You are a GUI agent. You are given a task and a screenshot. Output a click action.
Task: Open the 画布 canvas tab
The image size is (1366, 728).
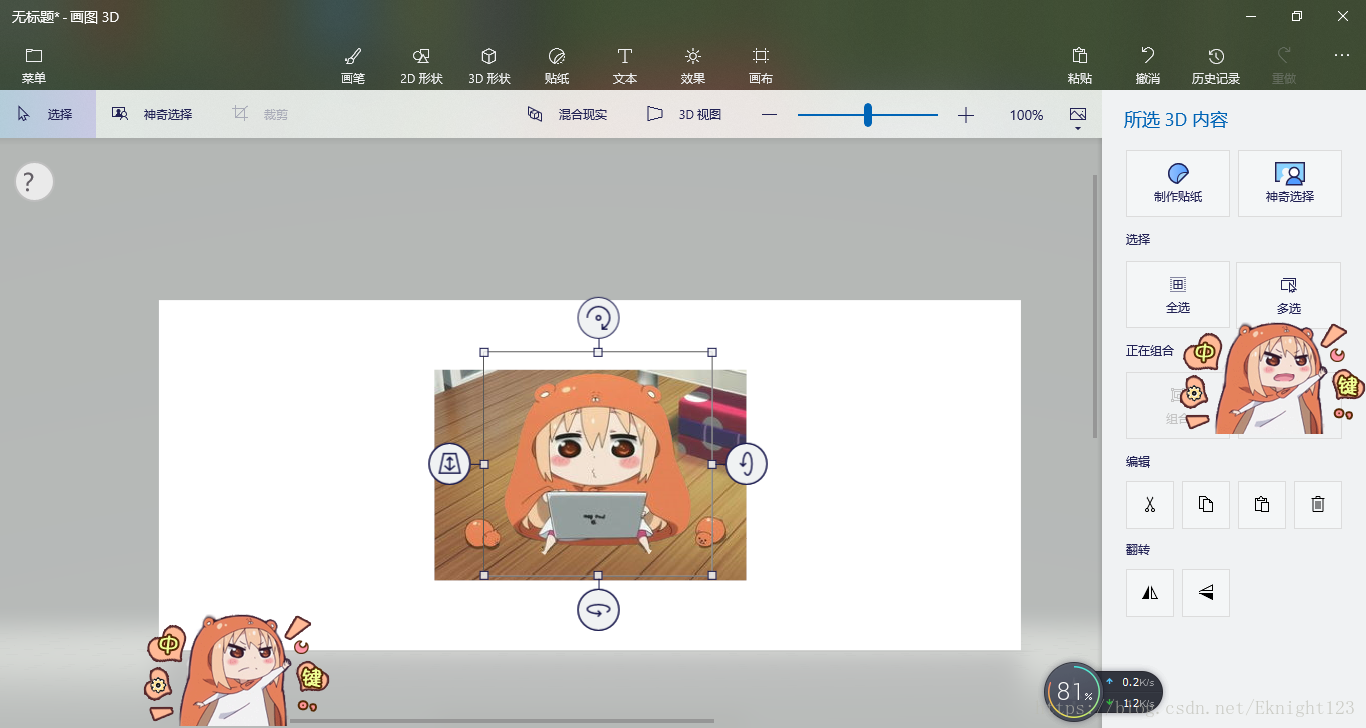pos(761,65)
